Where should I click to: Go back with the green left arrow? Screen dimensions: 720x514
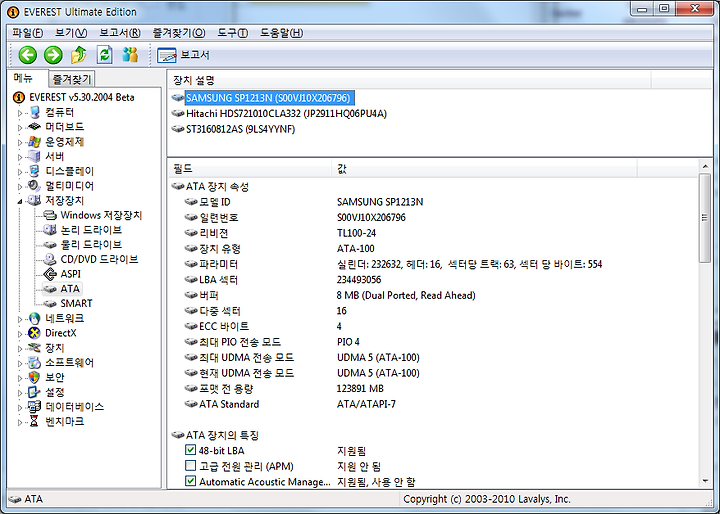[x=28, y=55]
